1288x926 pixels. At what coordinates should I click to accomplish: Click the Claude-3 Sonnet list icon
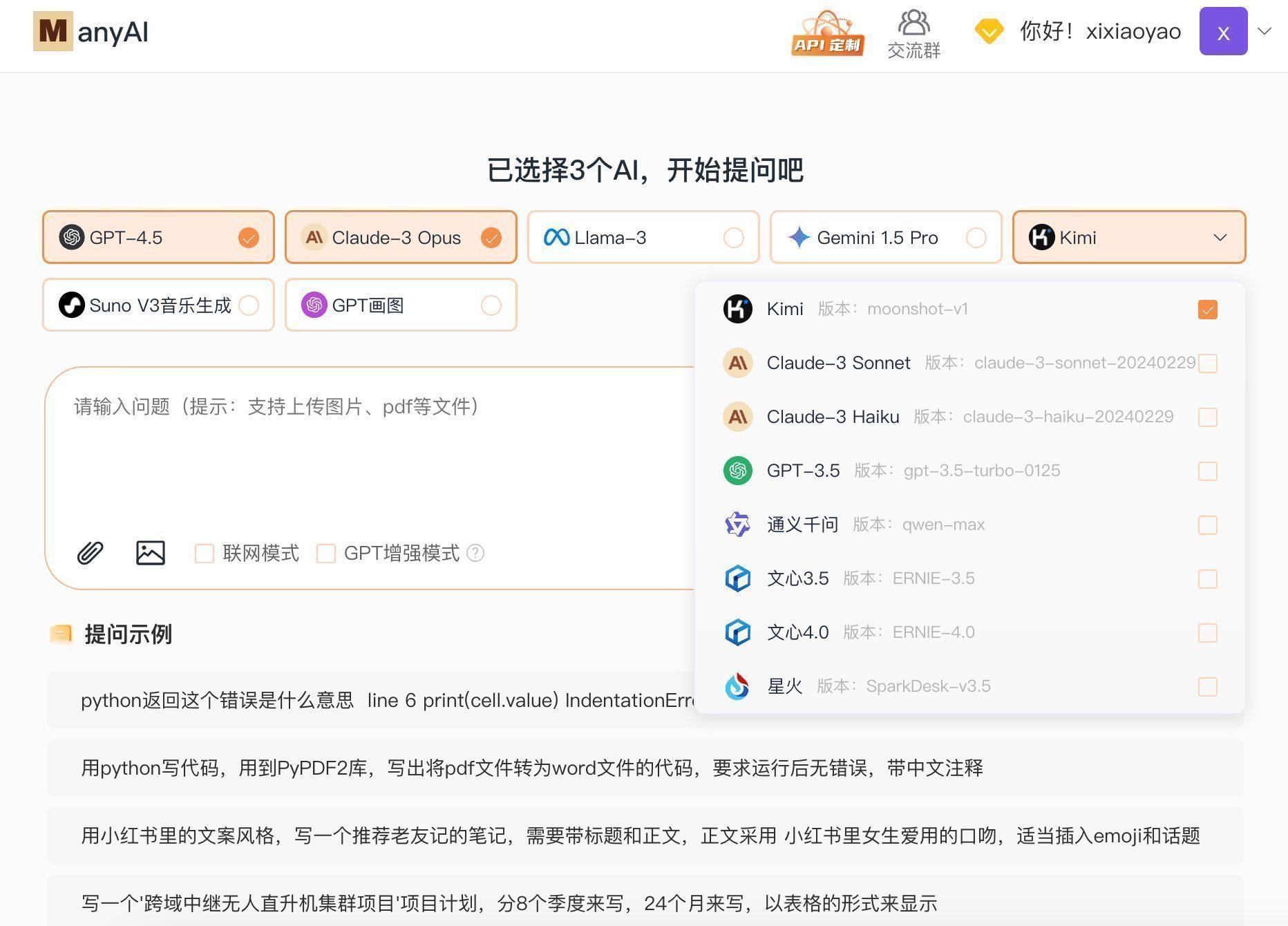coord(738,363)
